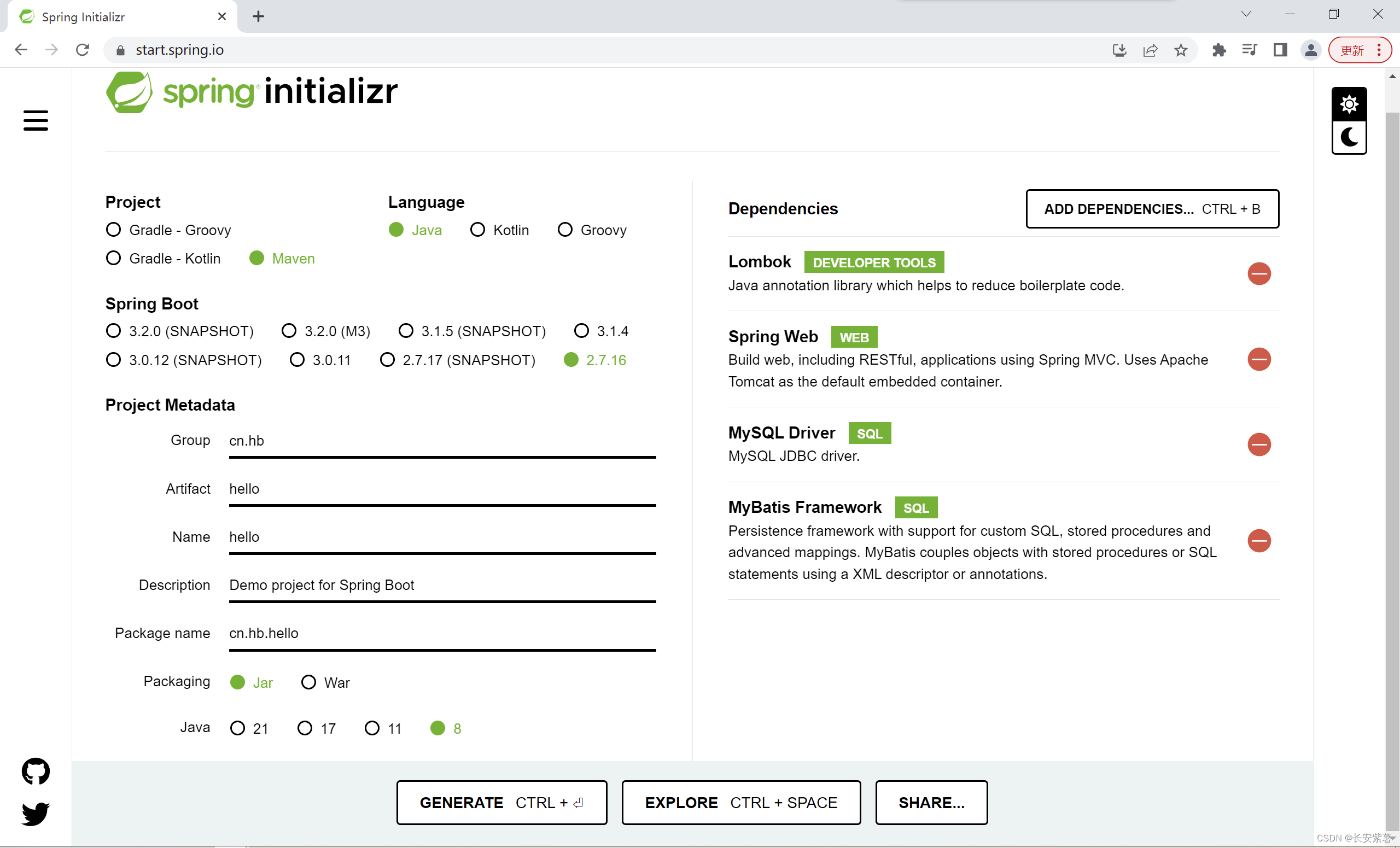Open browser extensions puzzle icon
The height and width of the screenshot is (848, 1400).
click(x=1219, y=50)
